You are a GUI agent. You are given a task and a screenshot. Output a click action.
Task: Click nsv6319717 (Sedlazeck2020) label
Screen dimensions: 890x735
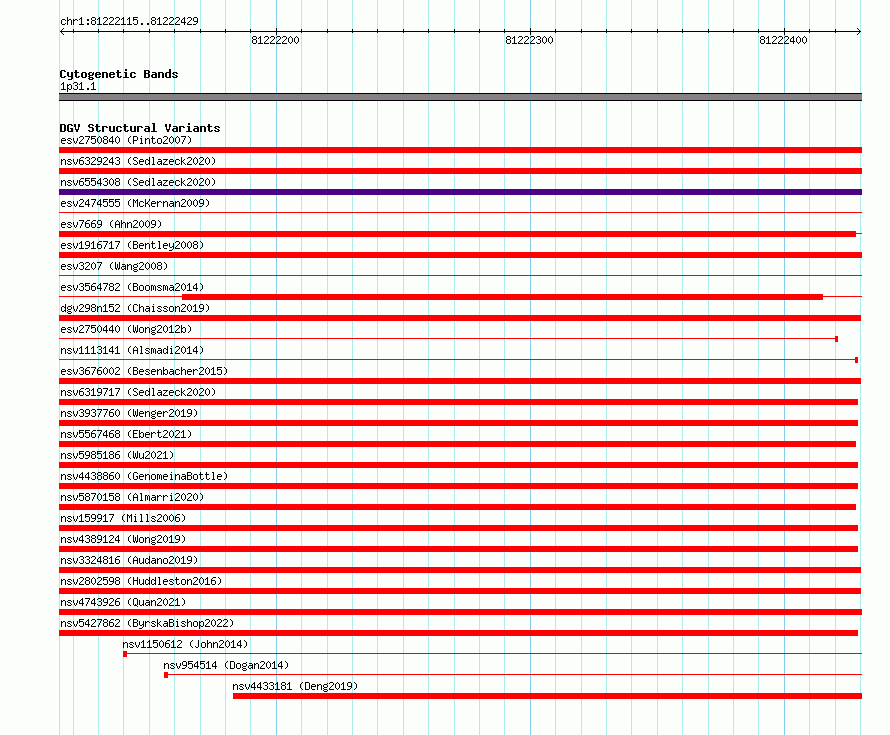(138, 392)
